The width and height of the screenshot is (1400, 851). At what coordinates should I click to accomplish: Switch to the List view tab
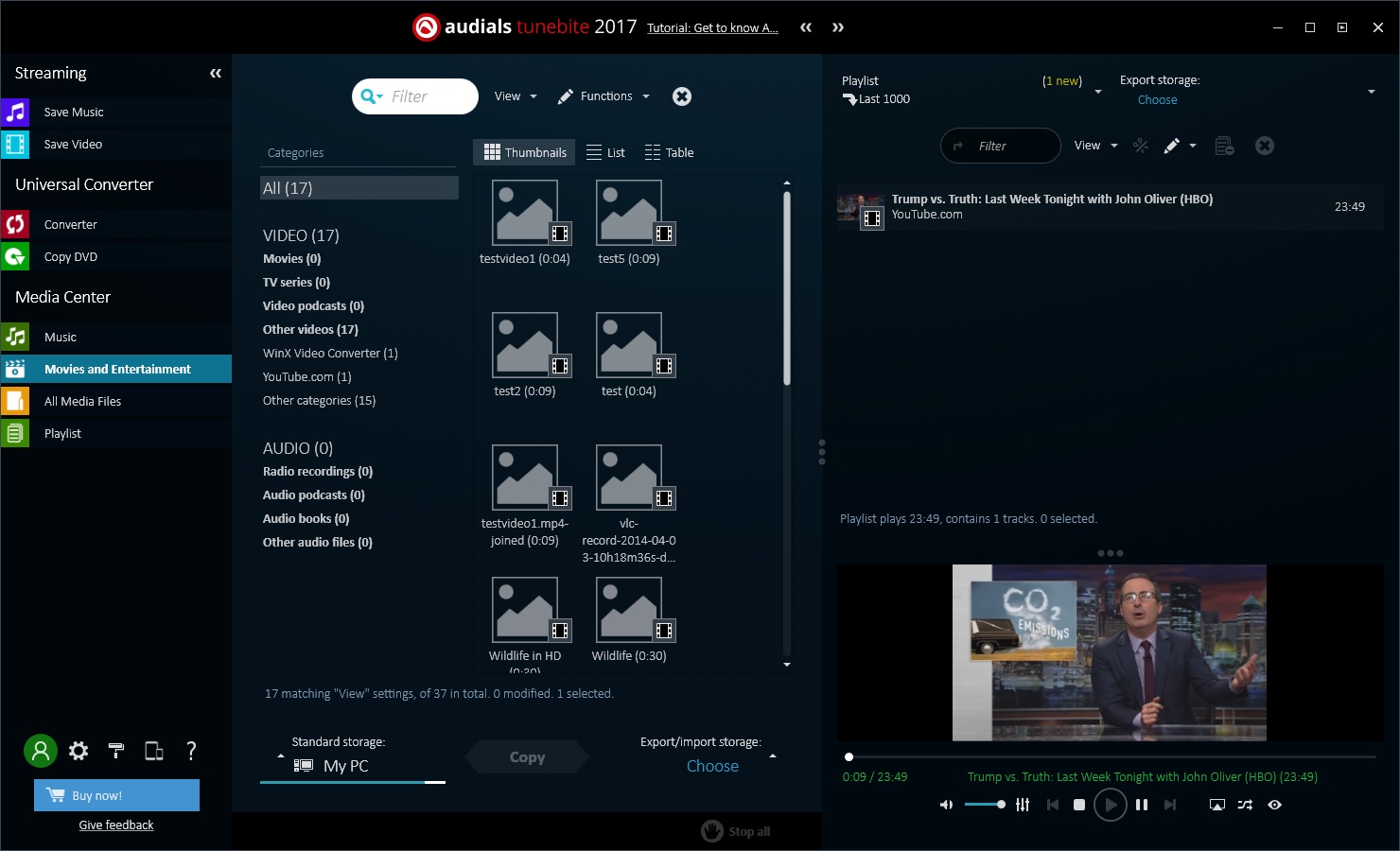pyautogui.click(x=605, y=152)
